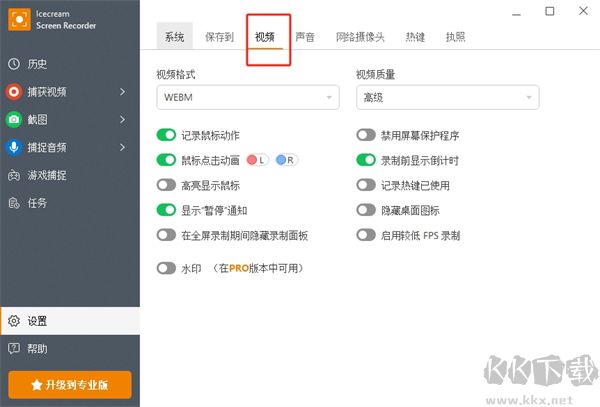Click the Capture Video record icon

(14, 92)
